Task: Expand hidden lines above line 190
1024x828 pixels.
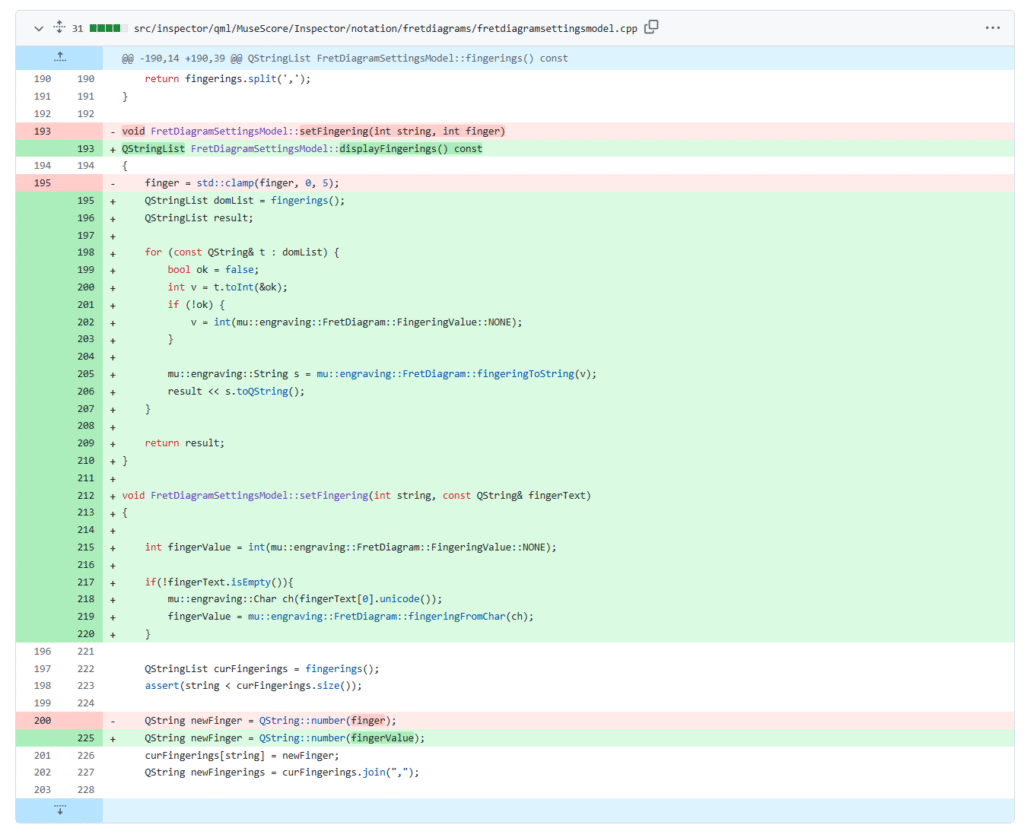Action: point(59,57)
